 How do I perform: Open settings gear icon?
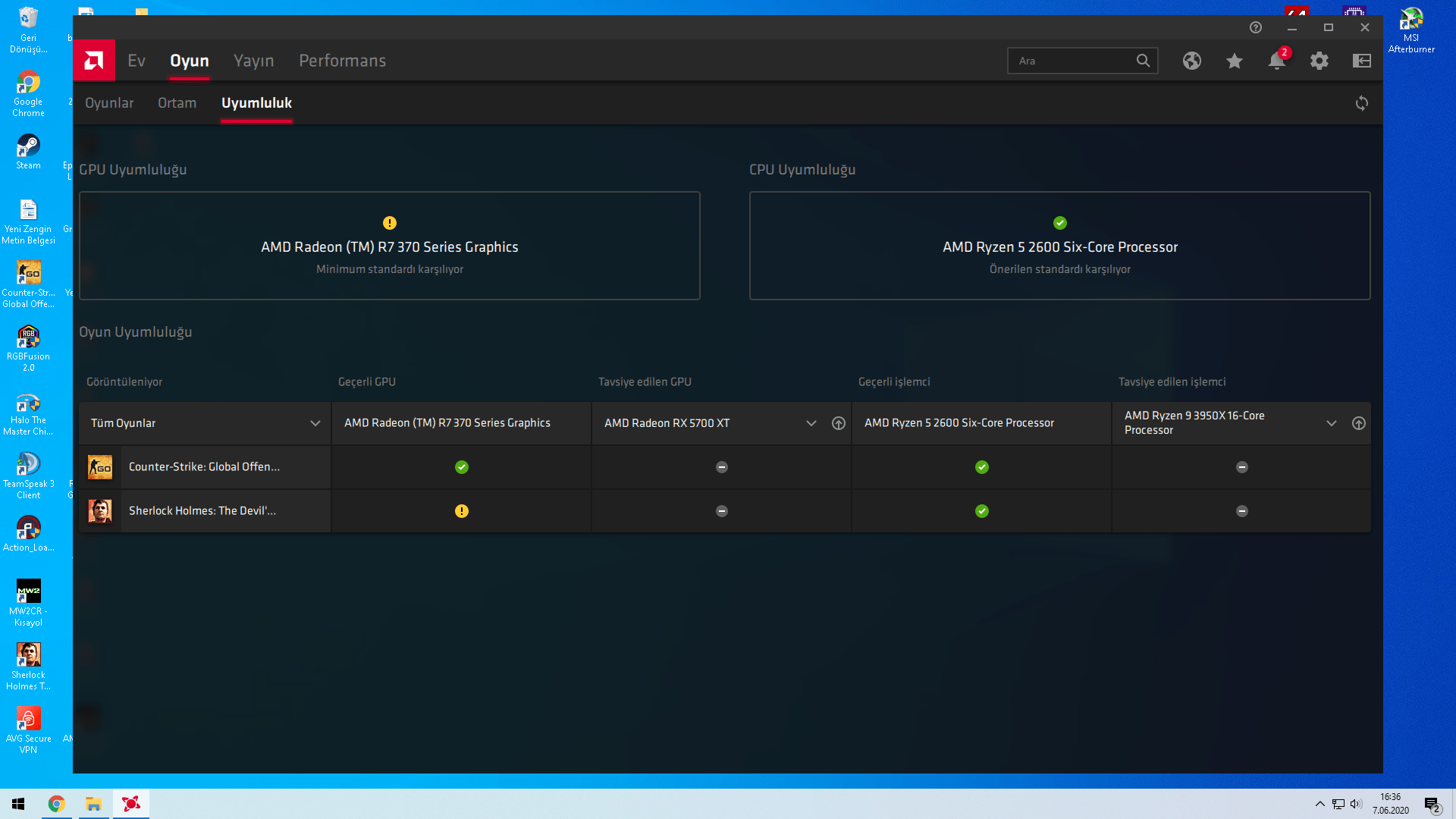1319,61
